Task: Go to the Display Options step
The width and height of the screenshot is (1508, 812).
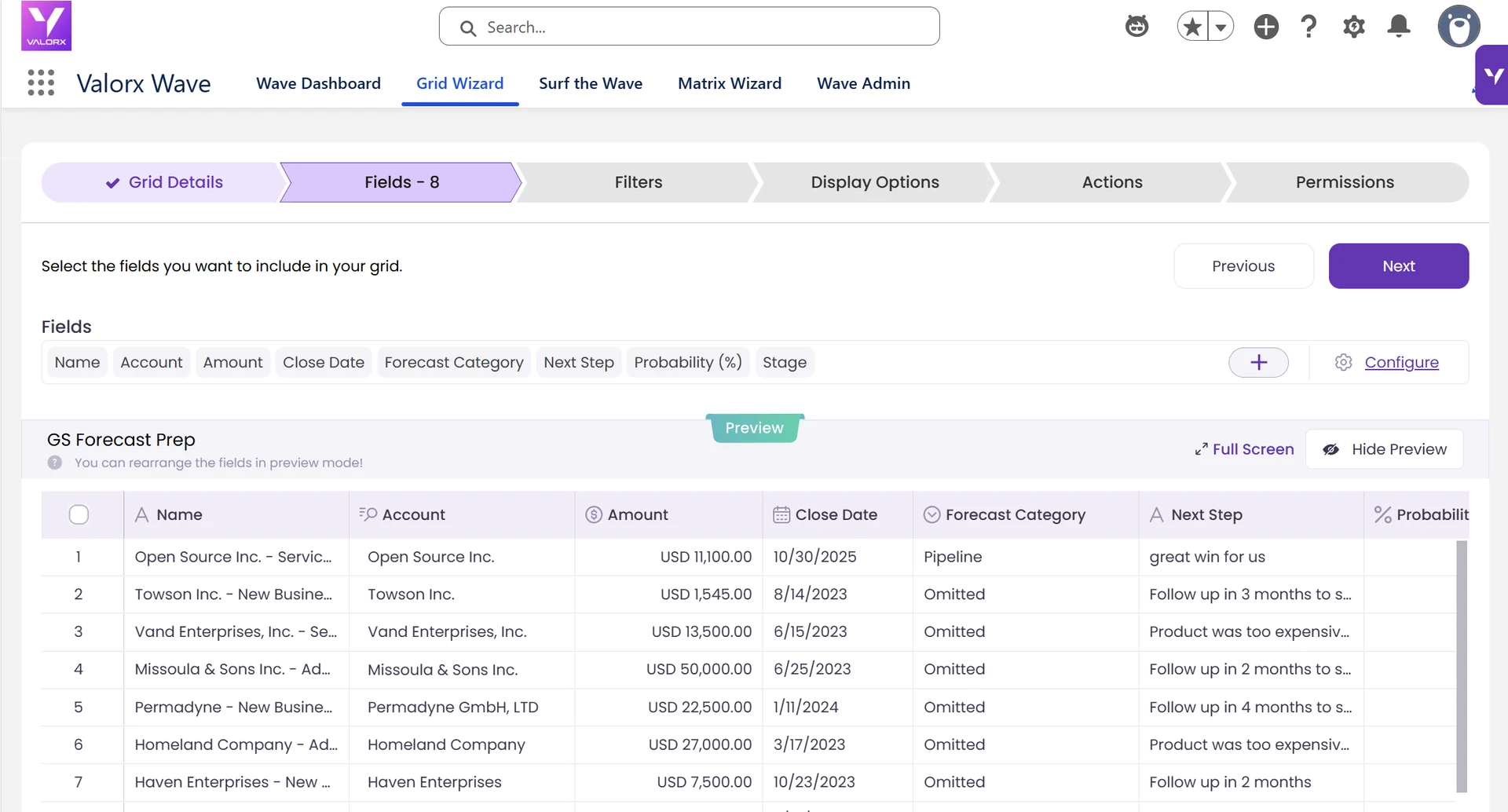Action: point(874,182)
